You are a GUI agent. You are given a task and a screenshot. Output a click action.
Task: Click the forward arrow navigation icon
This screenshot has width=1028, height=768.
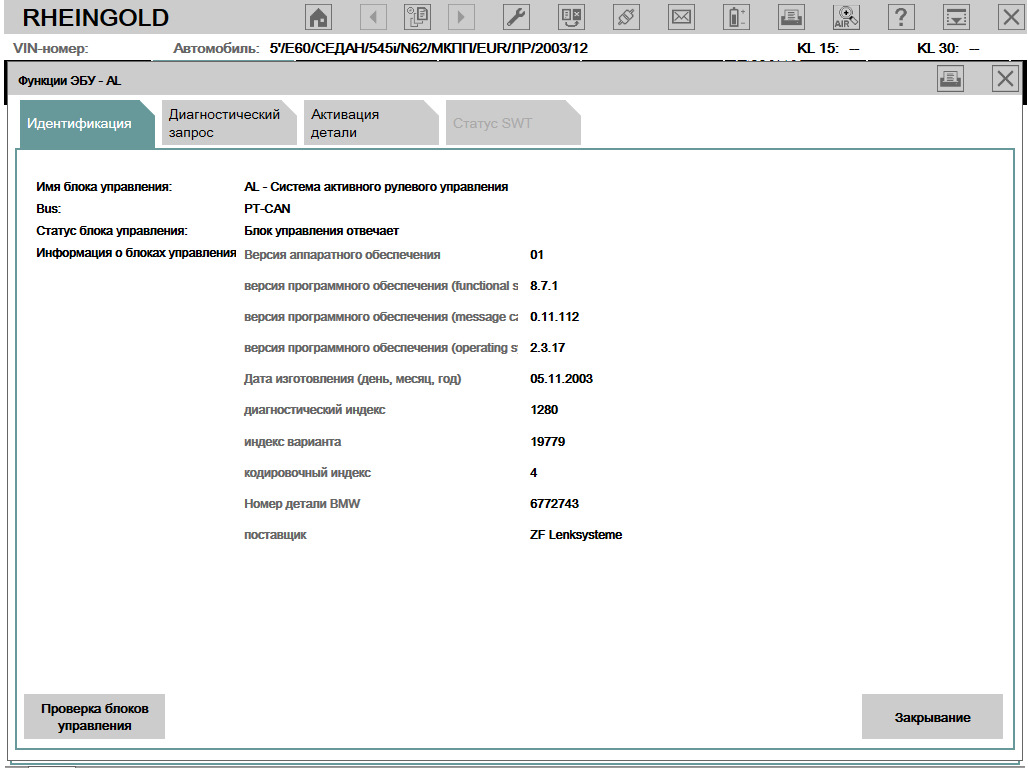[461, 17]
